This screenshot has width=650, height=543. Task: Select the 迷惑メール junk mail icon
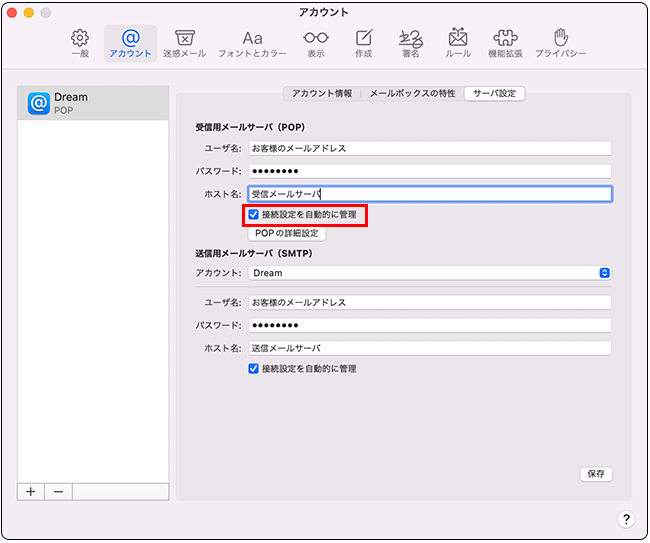(183, 42)
